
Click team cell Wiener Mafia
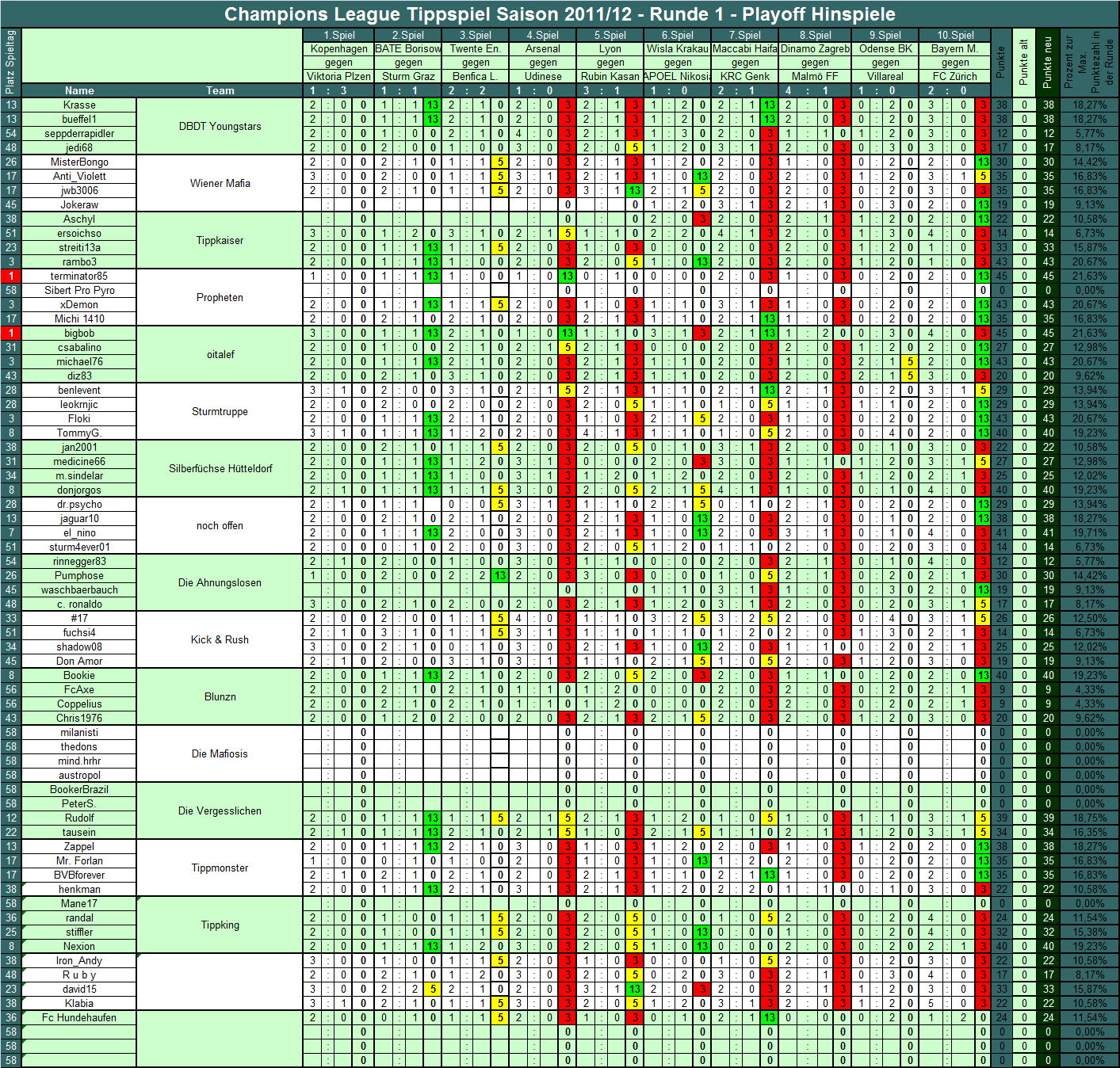[220, 183]
